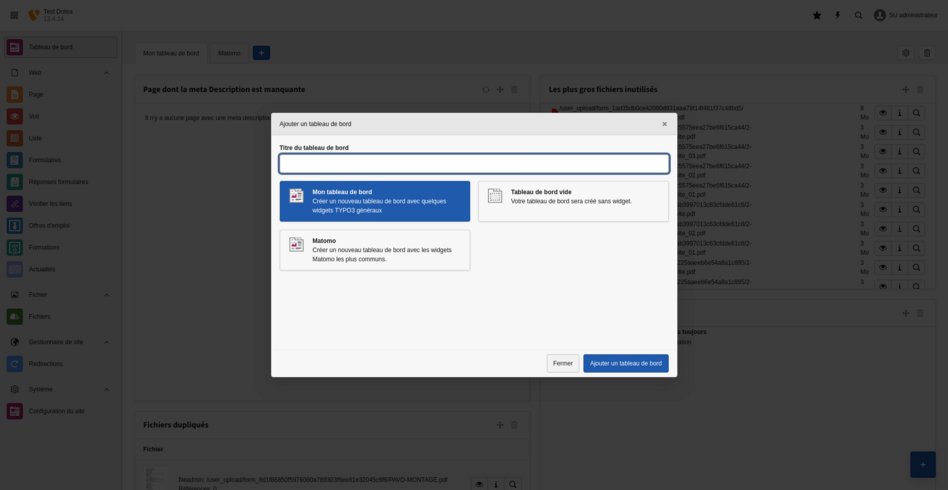The width and height of the screenshot is (948, 490).
Task: Focus the Titre du tableau de bord field
Action: pyautogui.click(x=474, y=164)
